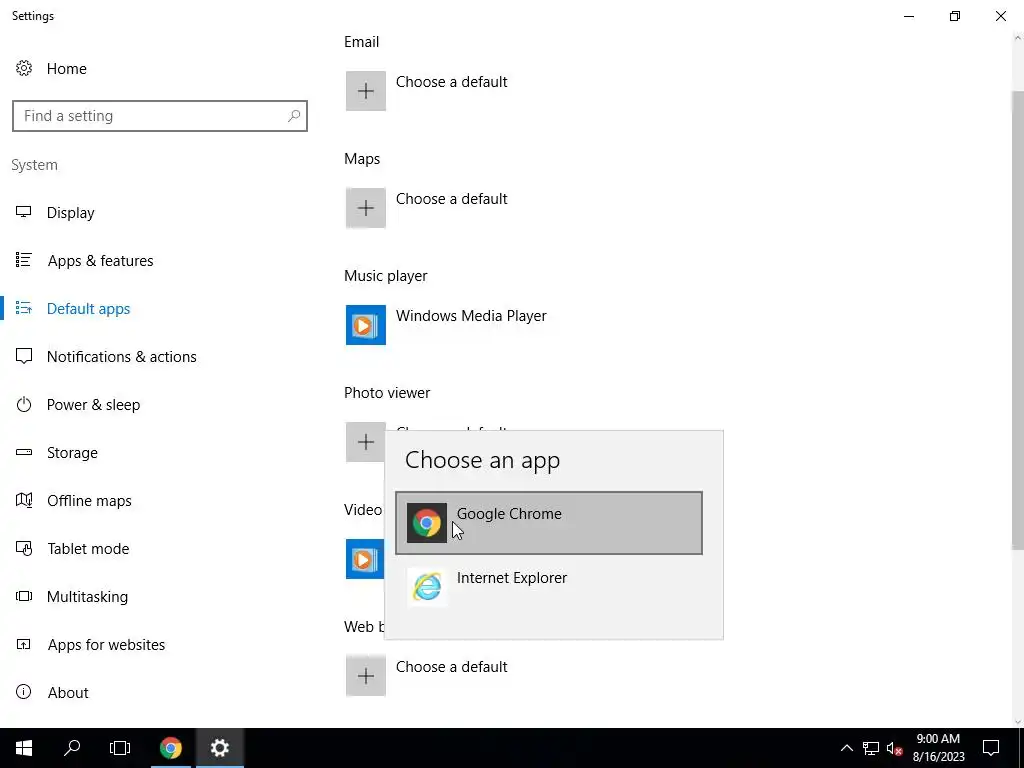Select Internet Explorer in app list
Screen dimensions: 1024x768
(x=549, y=586)
